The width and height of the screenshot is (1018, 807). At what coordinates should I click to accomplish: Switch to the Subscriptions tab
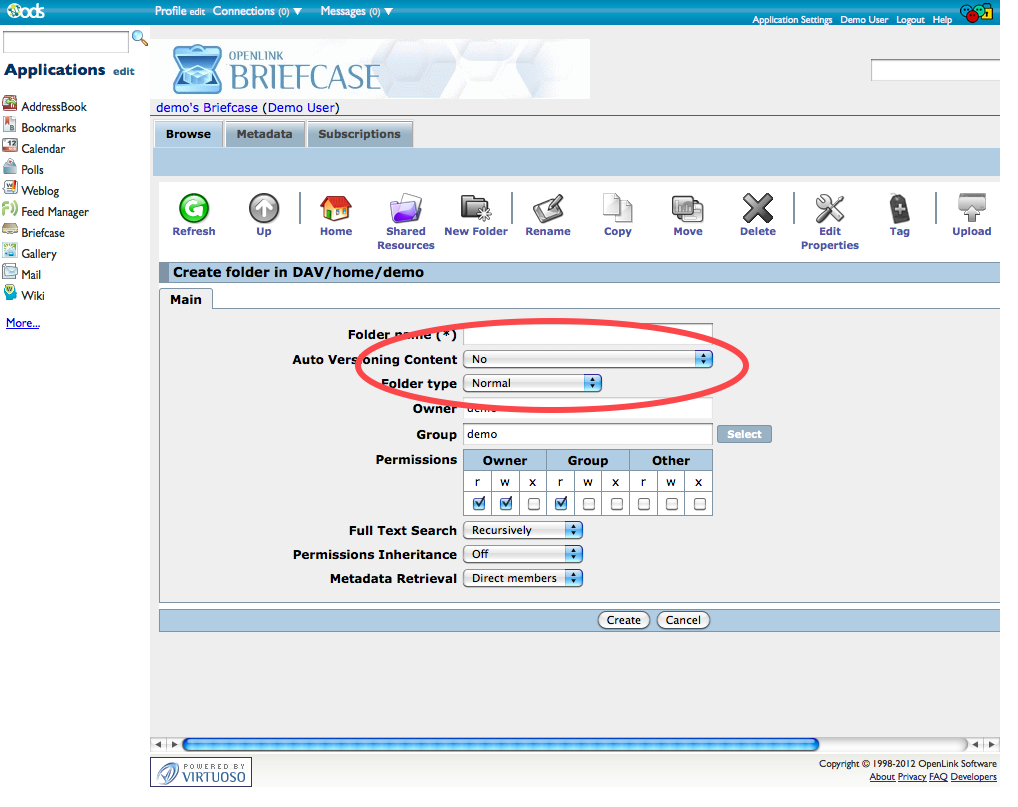tap(359, 134)
